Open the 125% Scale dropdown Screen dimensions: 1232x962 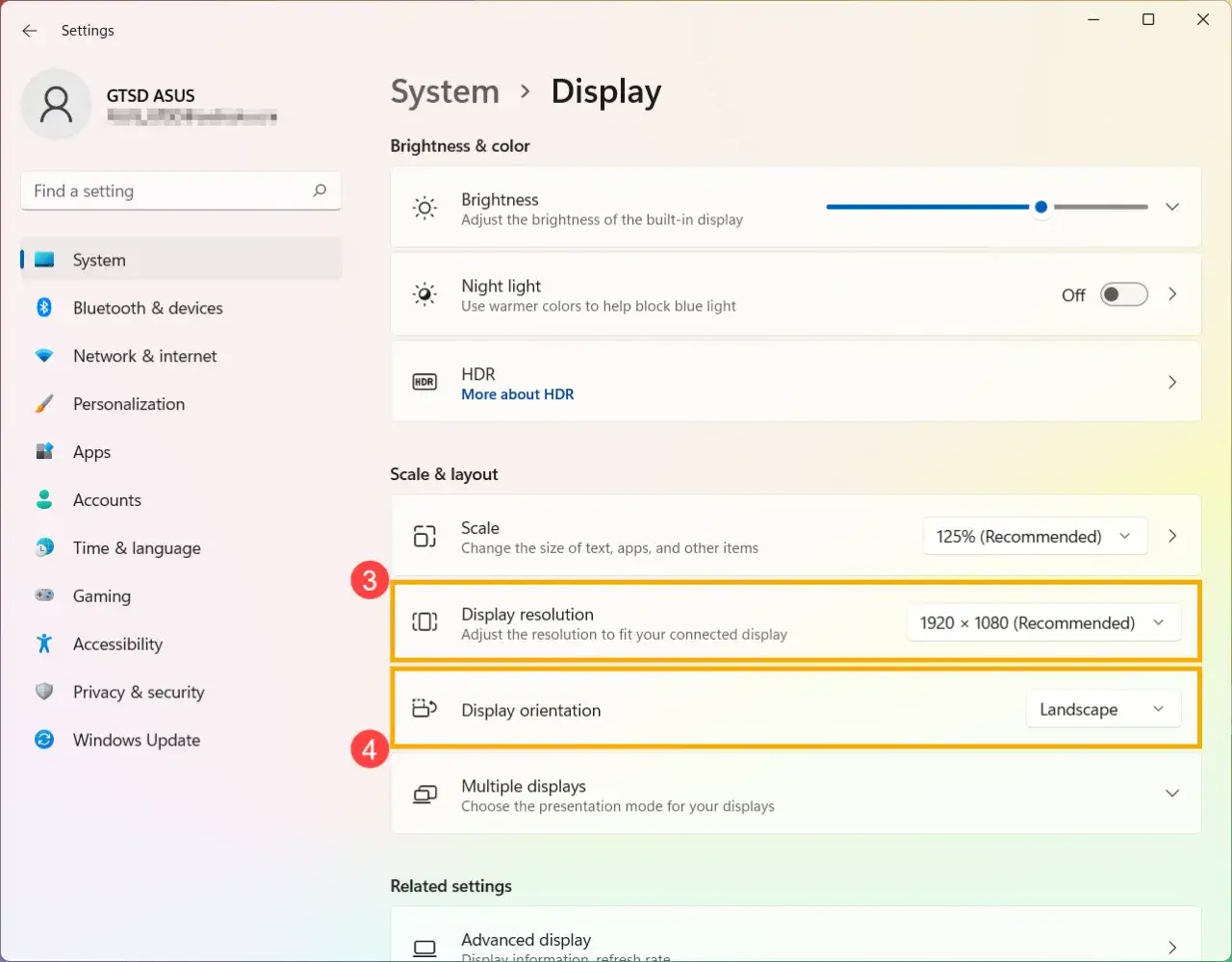point(1035,536)
